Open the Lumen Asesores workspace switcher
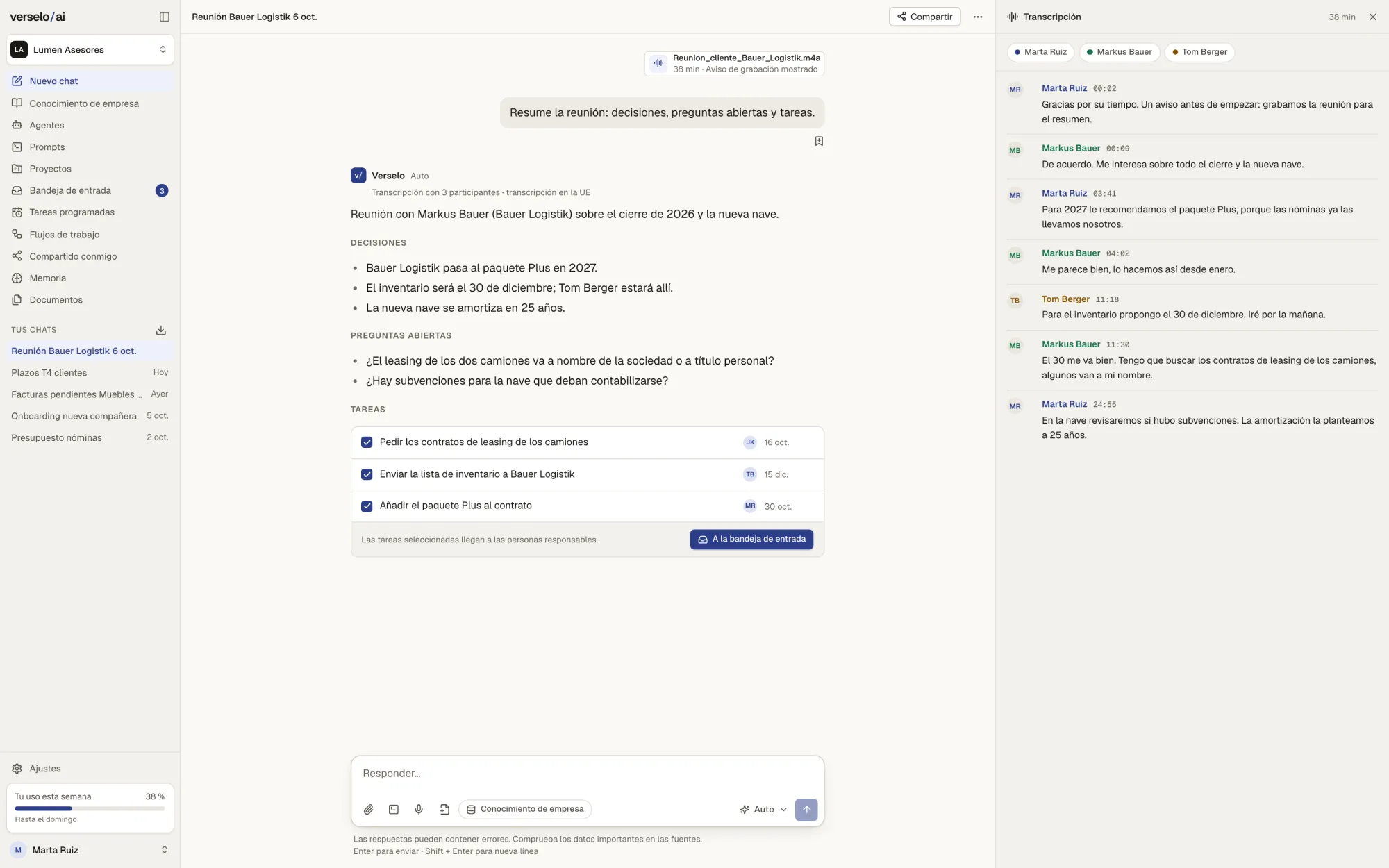The image size is (1389, 868). coord(90,49)
